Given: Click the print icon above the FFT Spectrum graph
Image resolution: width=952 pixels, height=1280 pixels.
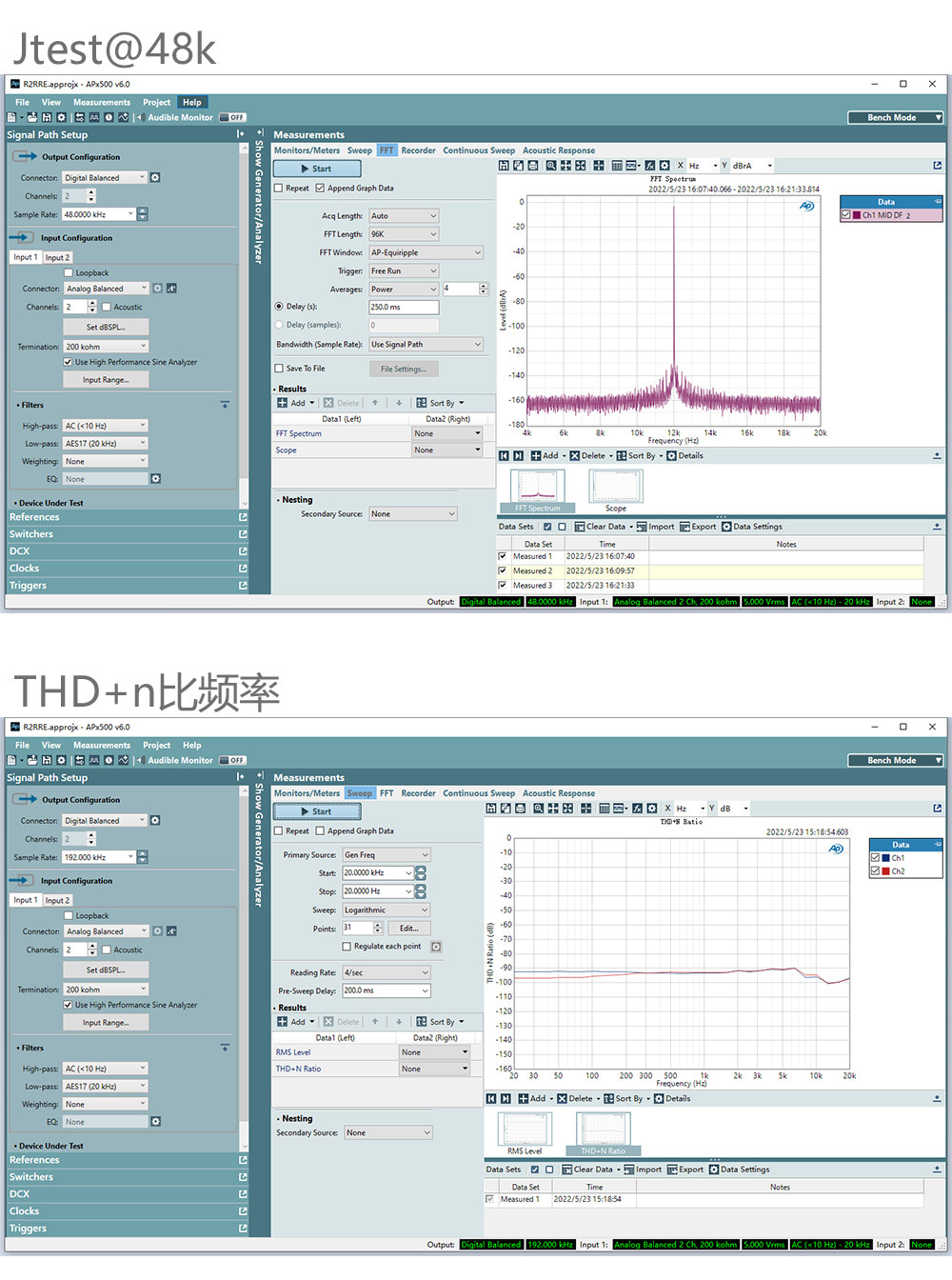Looking at the screenshot, I should point(533,166).
